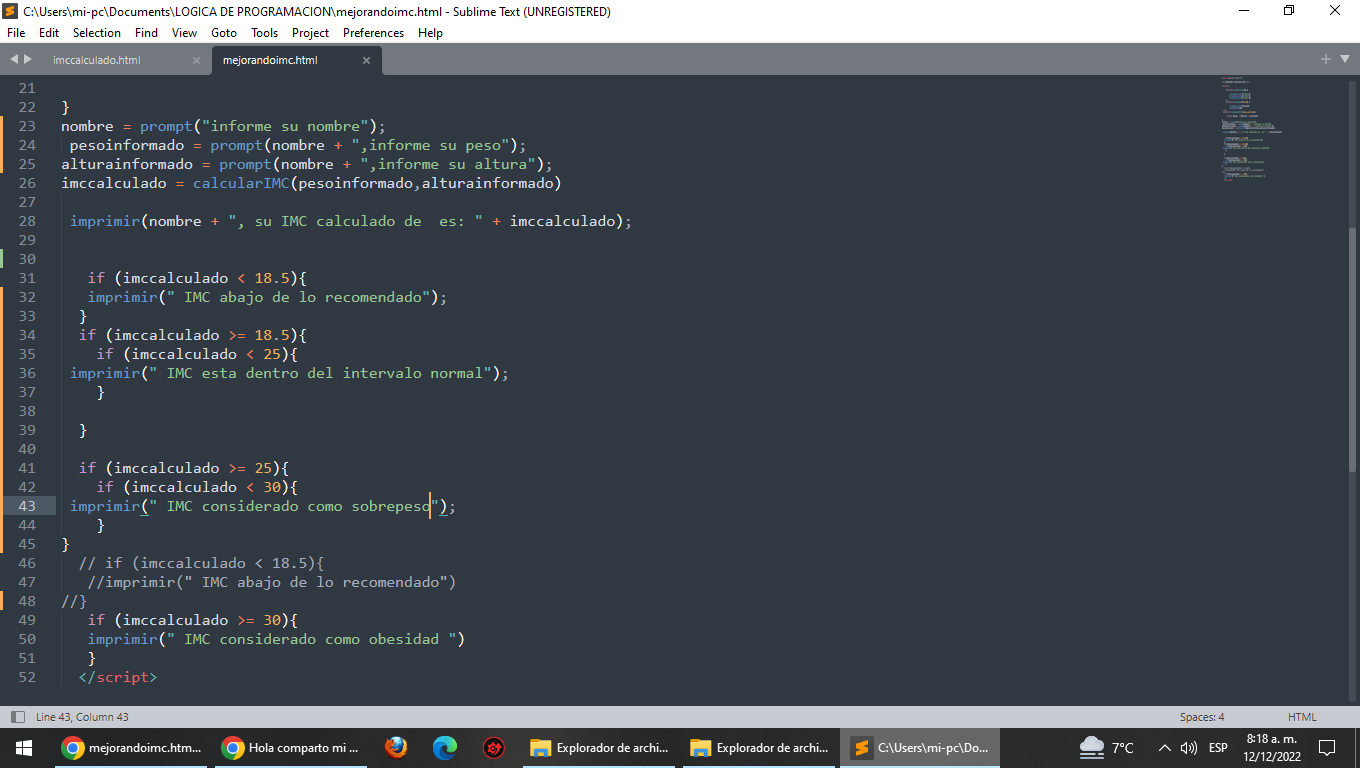Open the File menu

tap(16, 33)
